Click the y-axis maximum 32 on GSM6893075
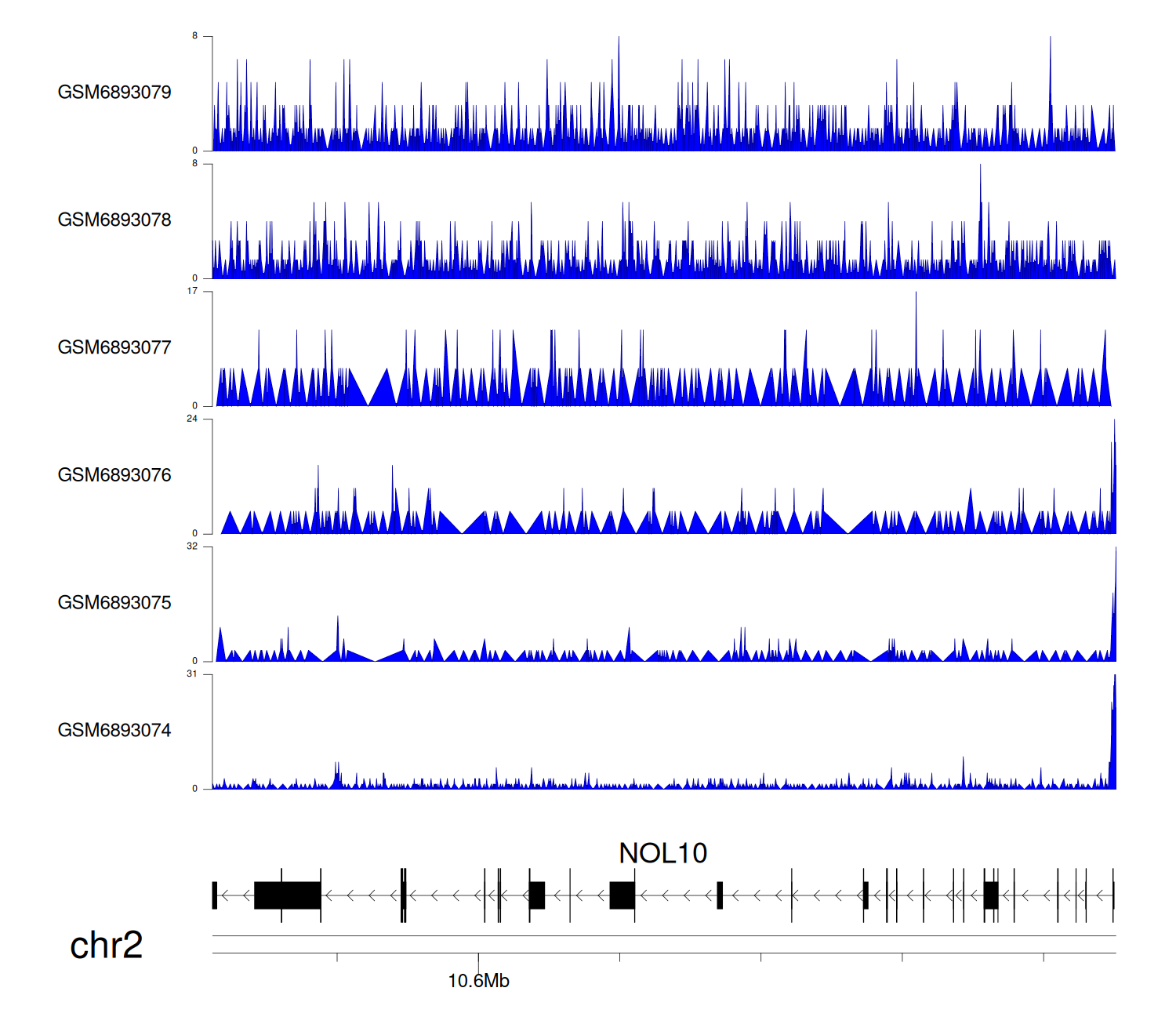 coord(192,547)
